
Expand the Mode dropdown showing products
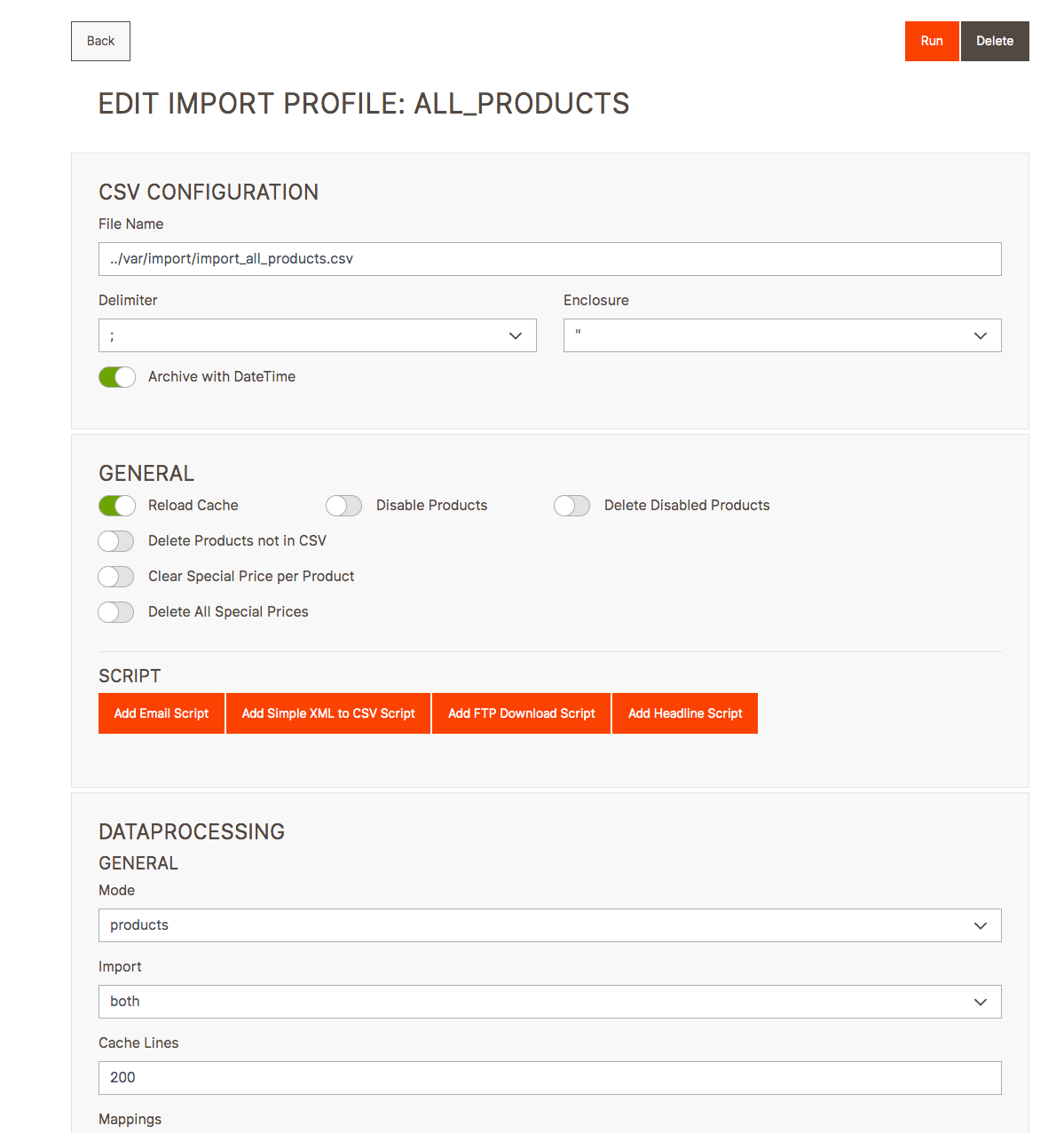550,925
